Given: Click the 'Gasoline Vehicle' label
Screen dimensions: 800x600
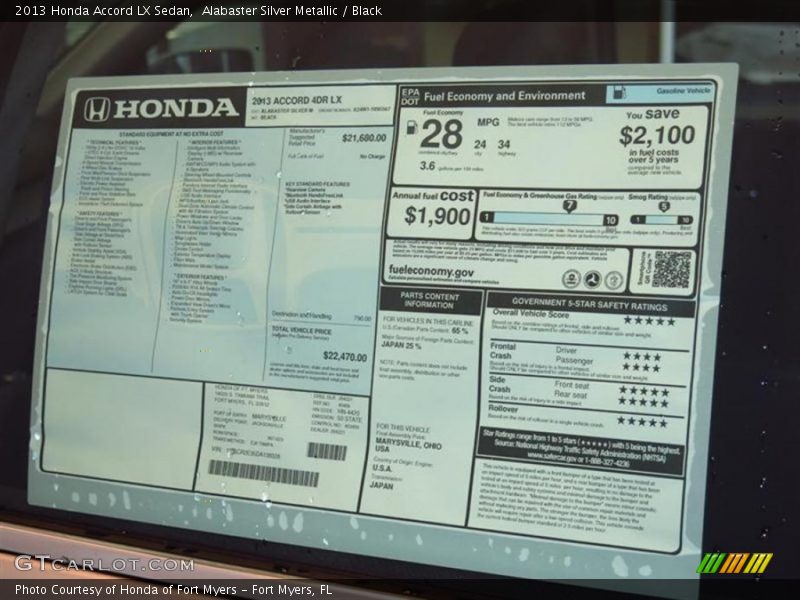Looking at the screenshot, I should pyautogui.click(x=683, y=90).
